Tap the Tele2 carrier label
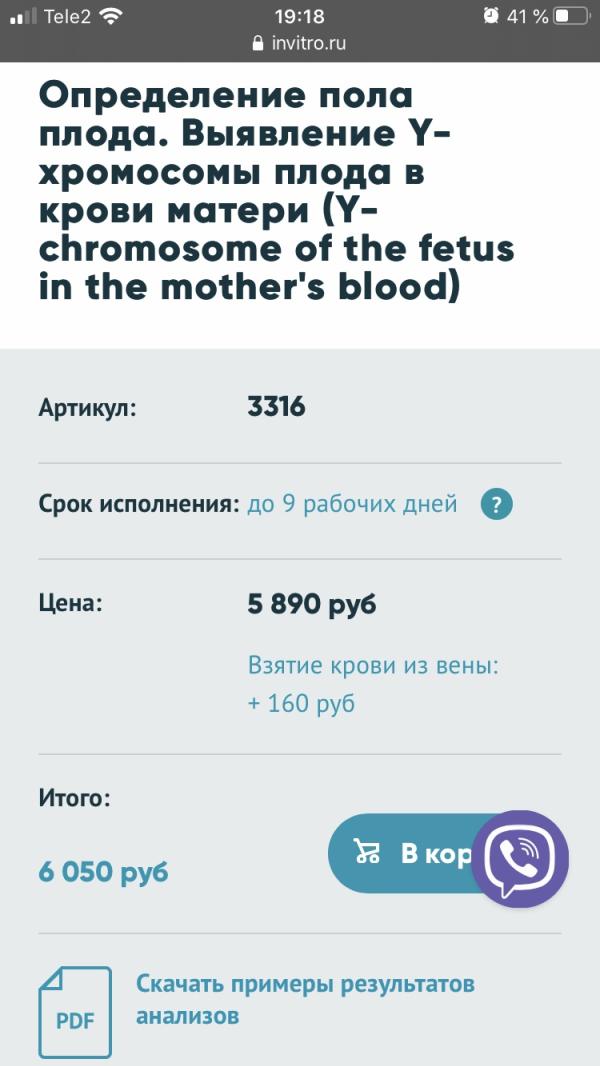 tap(67, 16)
